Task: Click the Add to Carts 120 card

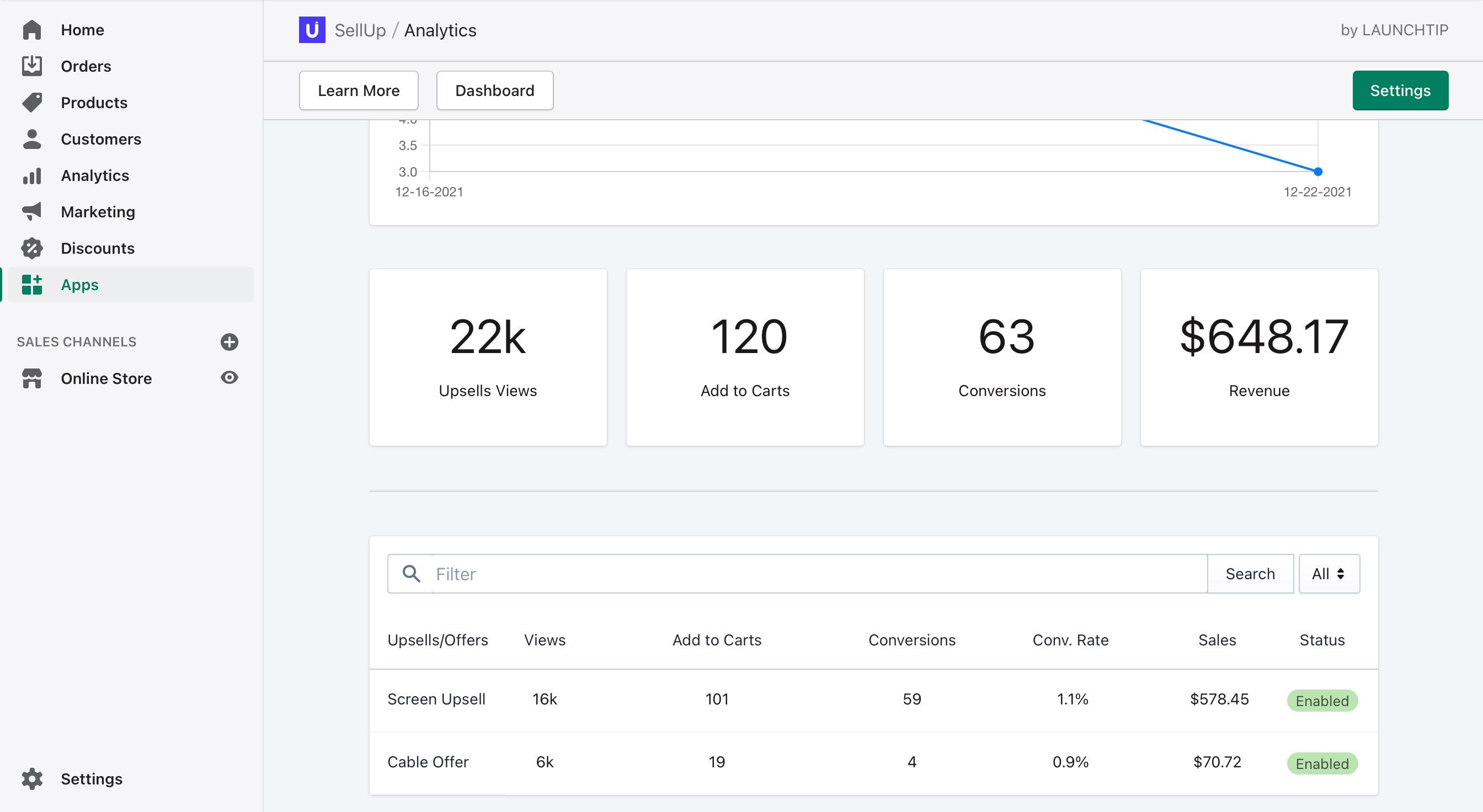Action: pyautogui.click(x=745, y=357)
